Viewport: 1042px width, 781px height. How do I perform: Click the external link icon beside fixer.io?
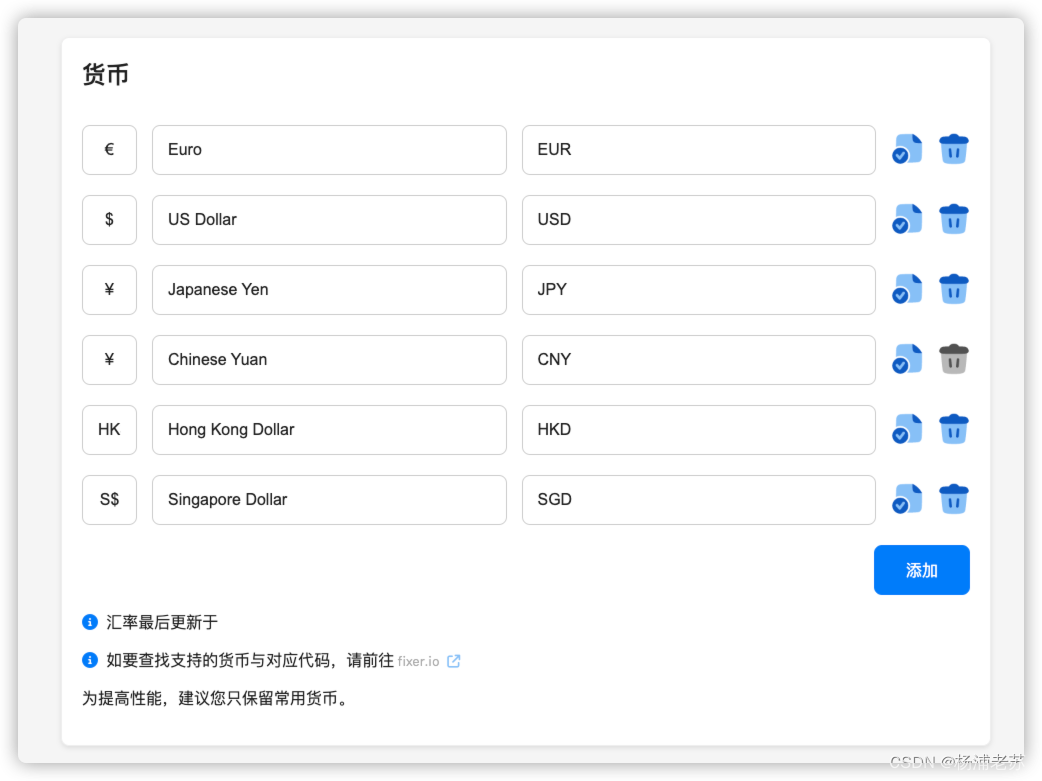tap(454, 661)
